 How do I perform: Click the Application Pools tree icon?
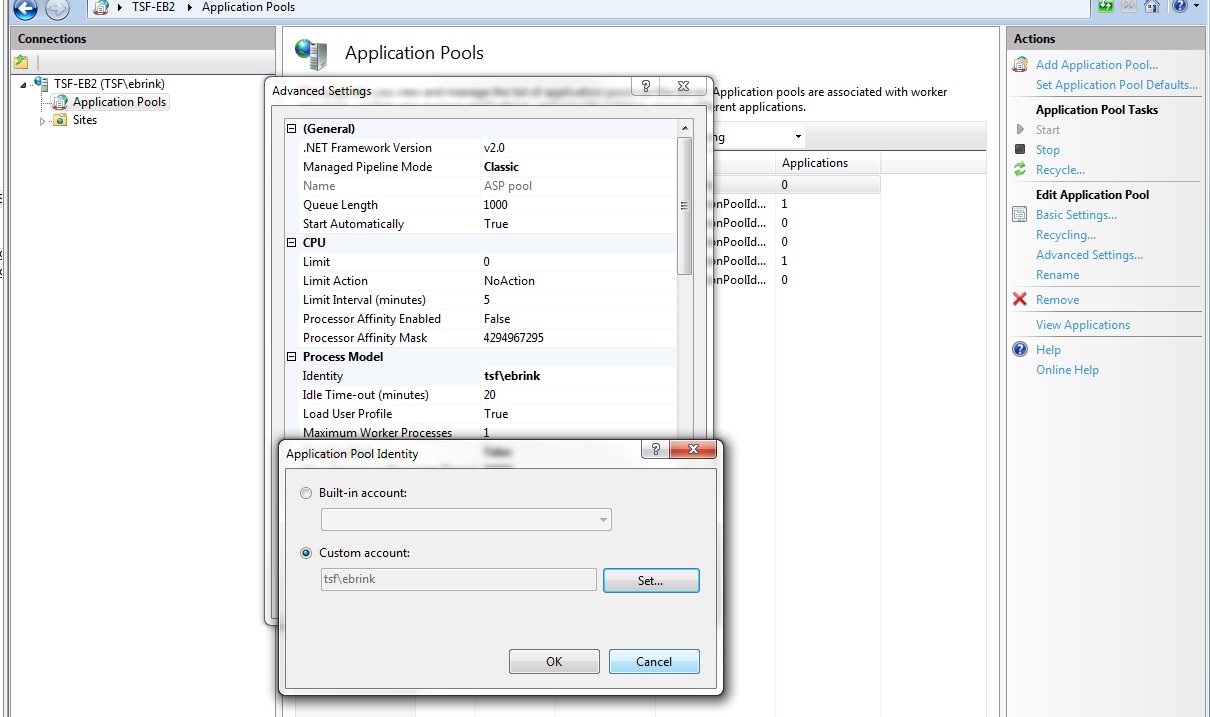coord(60,102)
